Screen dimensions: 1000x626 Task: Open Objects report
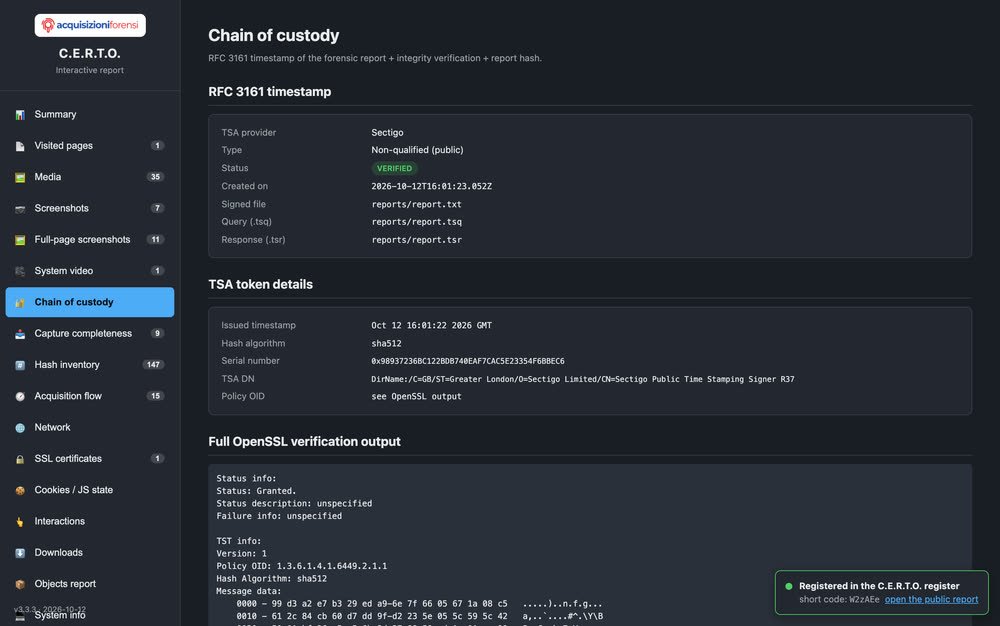click(90, 583)
